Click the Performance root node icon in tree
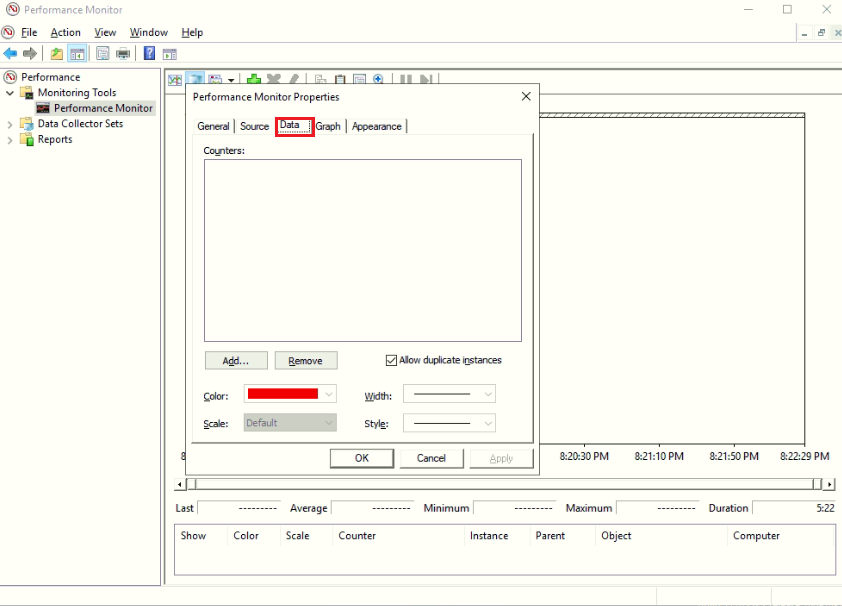 (10, 77)
